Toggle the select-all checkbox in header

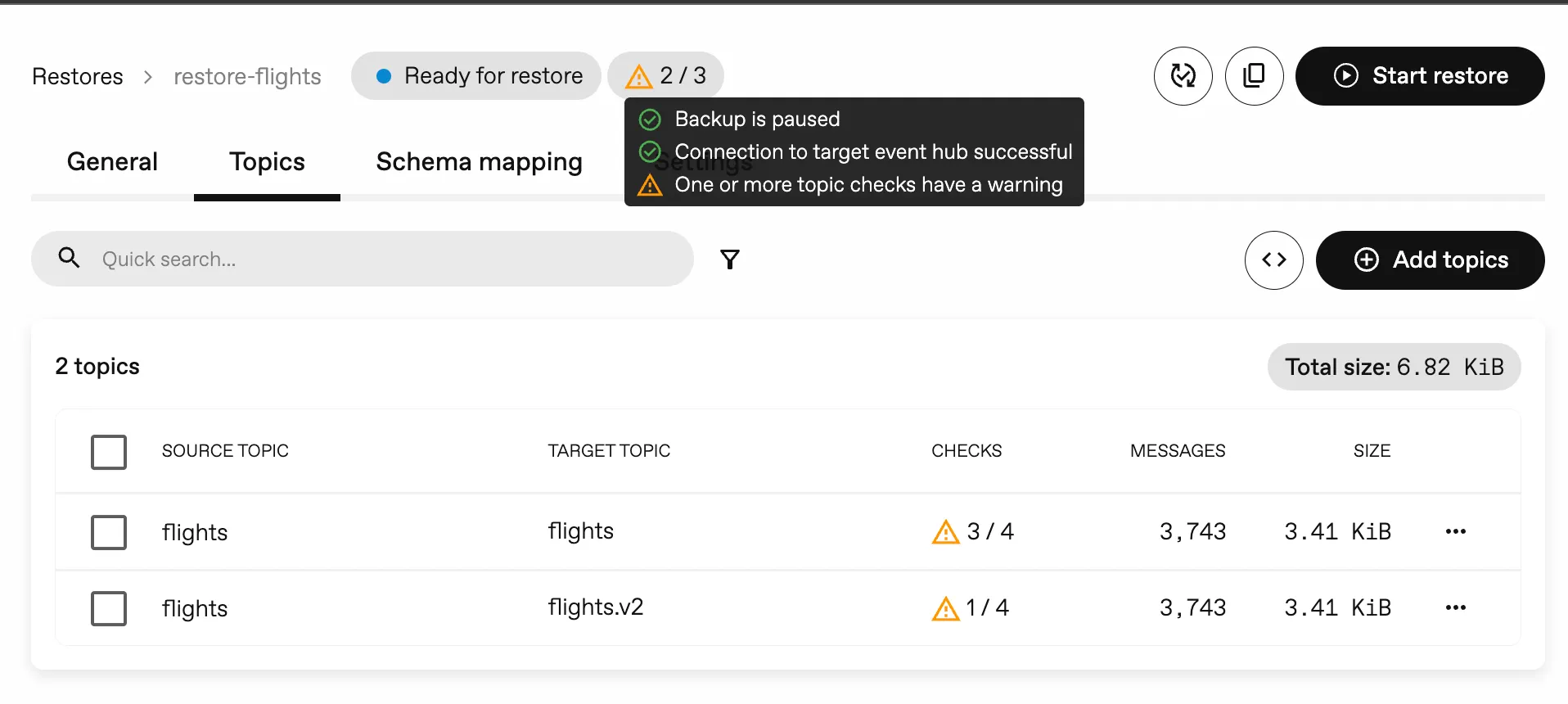click(x=109, y=452)
